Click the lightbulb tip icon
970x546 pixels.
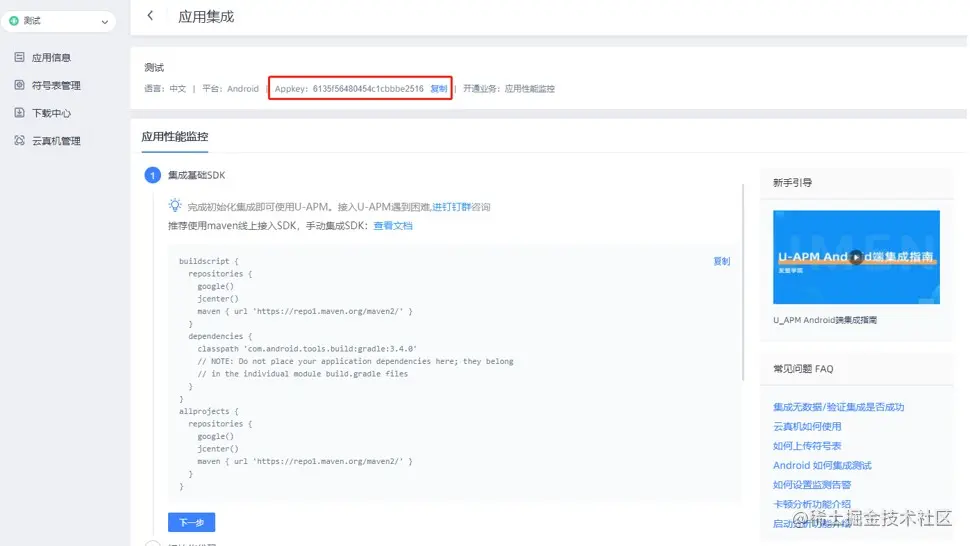[x=175, y=205]
